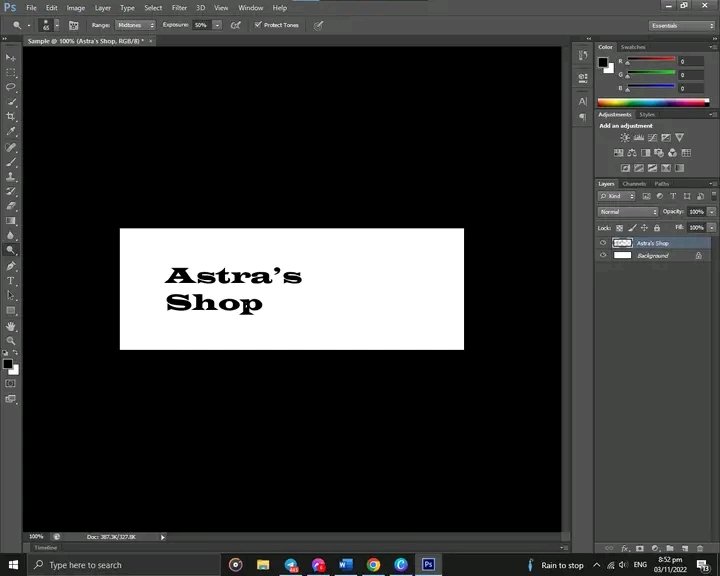Open the tool preset picker arrow
Screen dimensions: 720x576
pos(29,26)
